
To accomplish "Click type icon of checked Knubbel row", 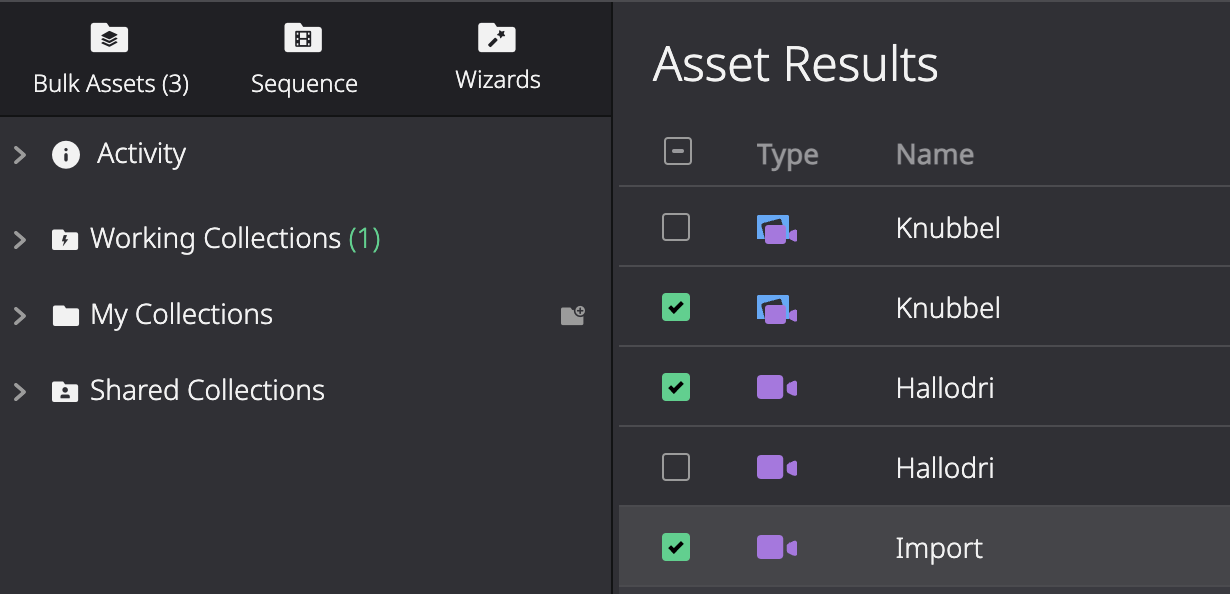I will point(776,309).
